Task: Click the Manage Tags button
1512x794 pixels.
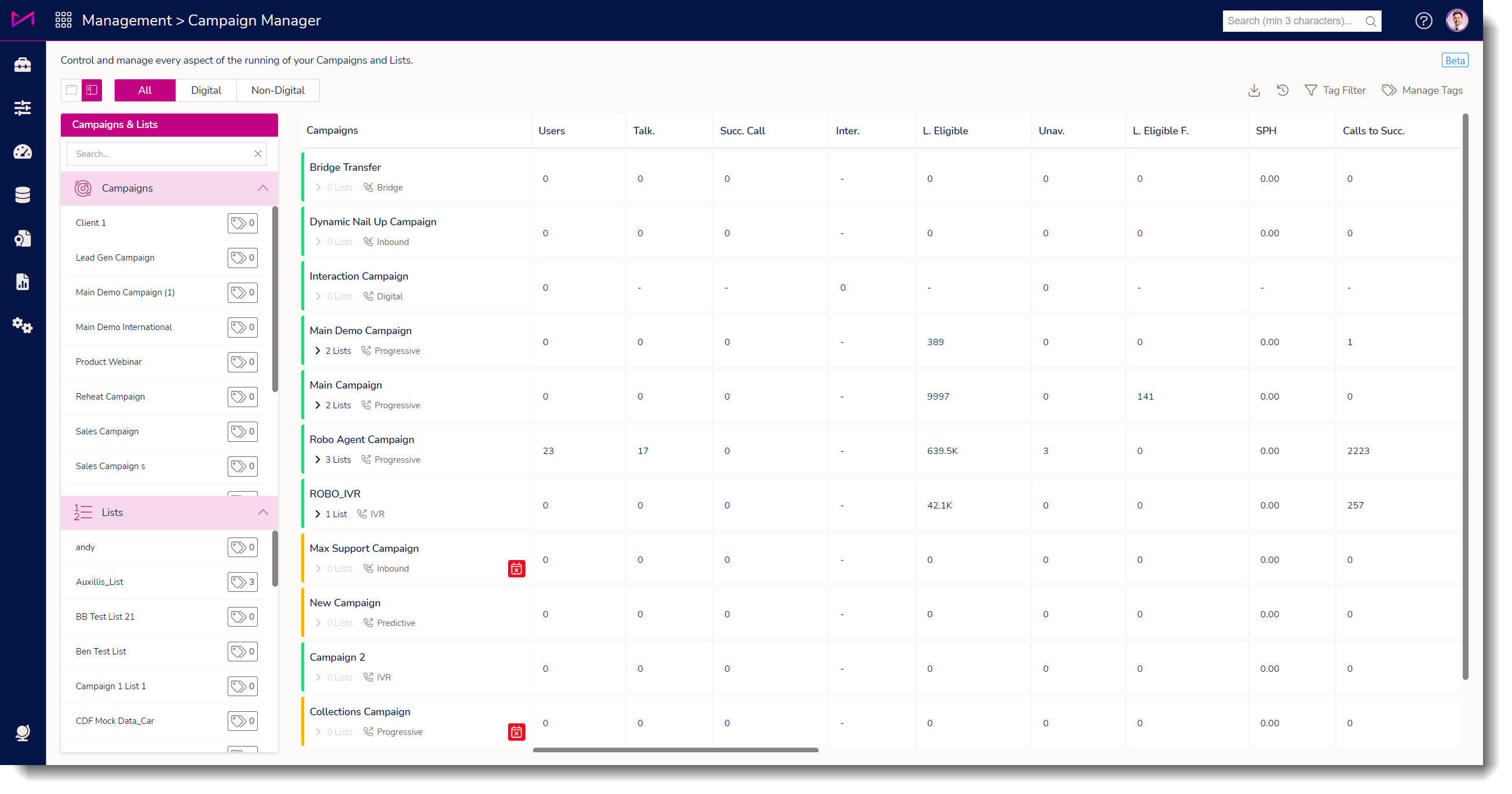Action: [x=1422, y=90]
